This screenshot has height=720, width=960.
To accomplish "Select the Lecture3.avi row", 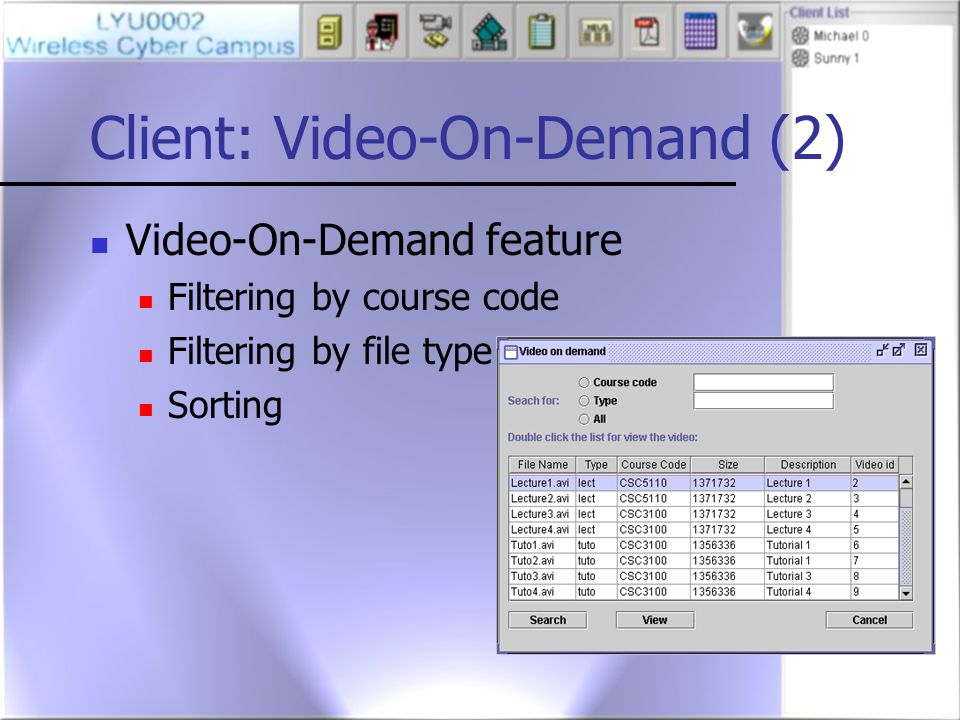I will coord(704,514).
